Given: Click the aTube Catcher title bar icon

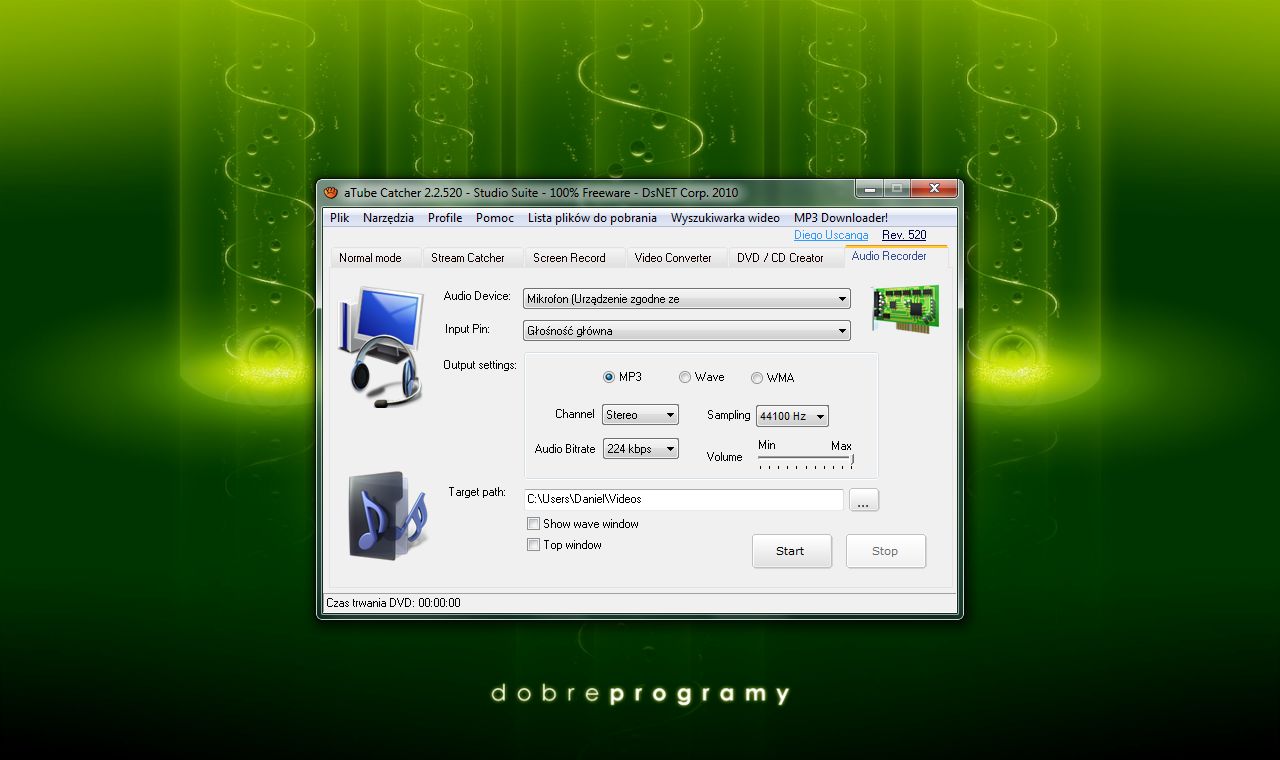Looking at the screenshot, I should 331,193.
